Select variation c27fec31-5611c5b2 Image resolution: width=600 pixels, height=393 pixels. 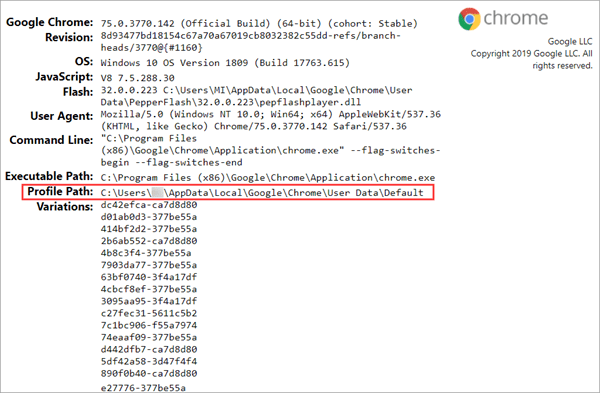click(x=149, y=313)
